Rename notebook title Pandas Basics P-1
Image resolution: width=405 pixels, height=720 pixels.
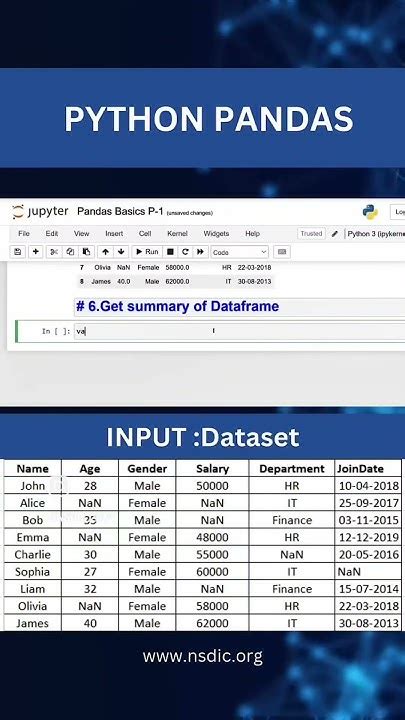click(120, 211)
